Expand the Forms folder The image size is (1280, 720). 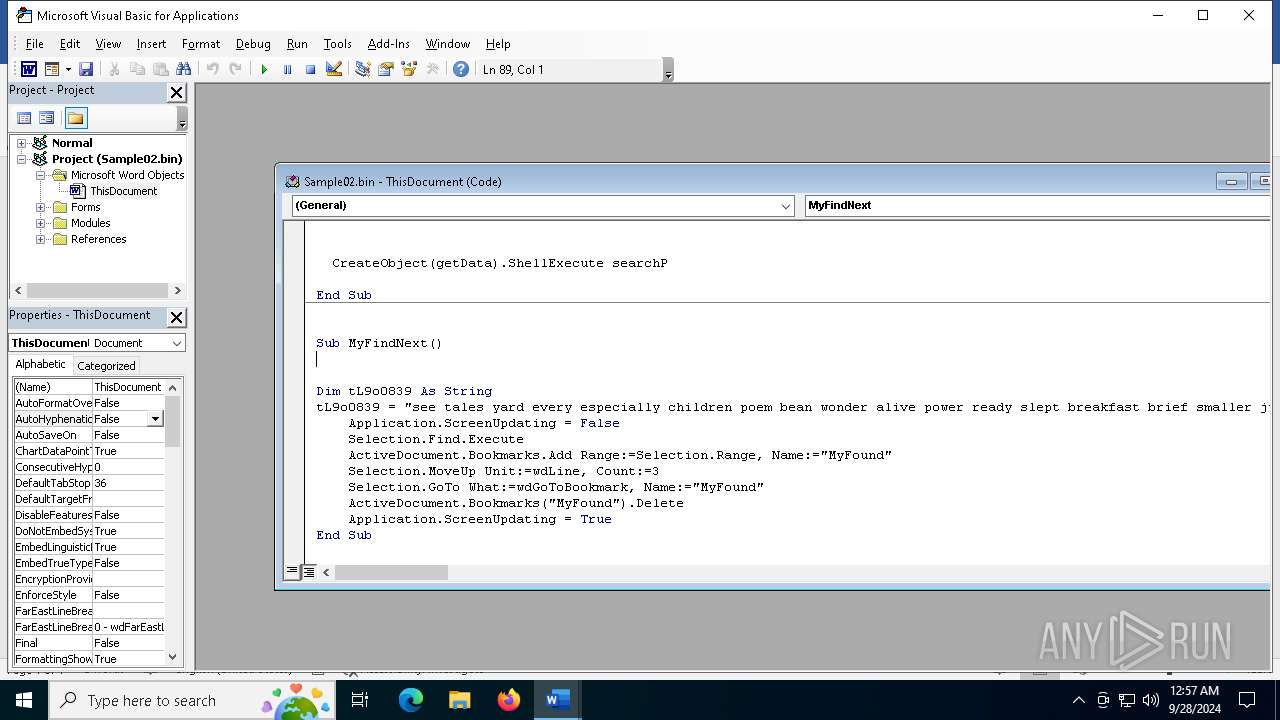point(41,207)
